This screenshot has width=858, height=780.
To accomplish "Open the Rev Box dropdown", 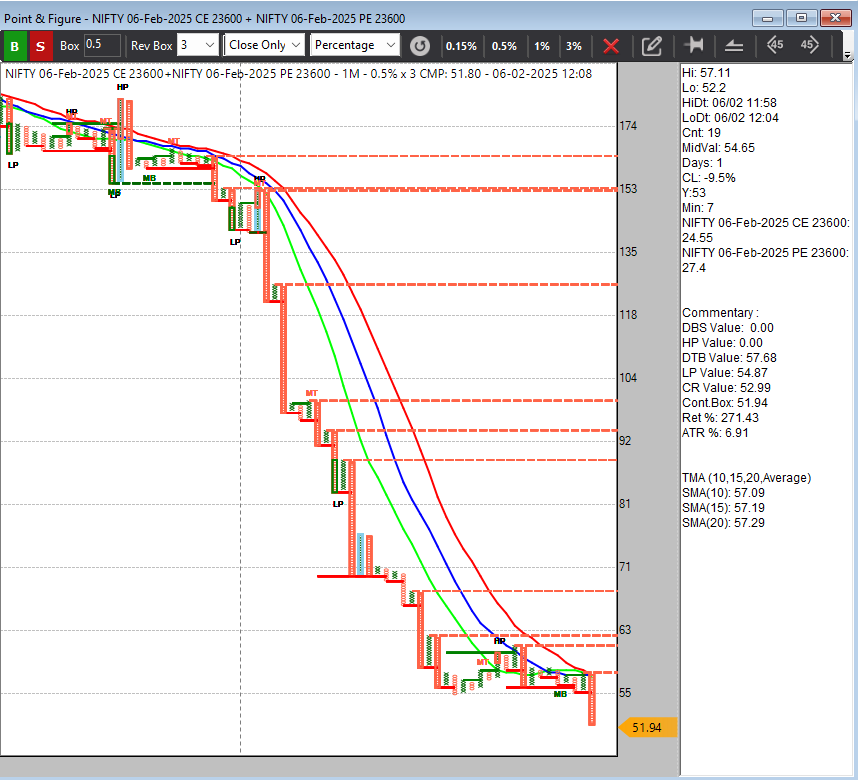I will 198,45.
